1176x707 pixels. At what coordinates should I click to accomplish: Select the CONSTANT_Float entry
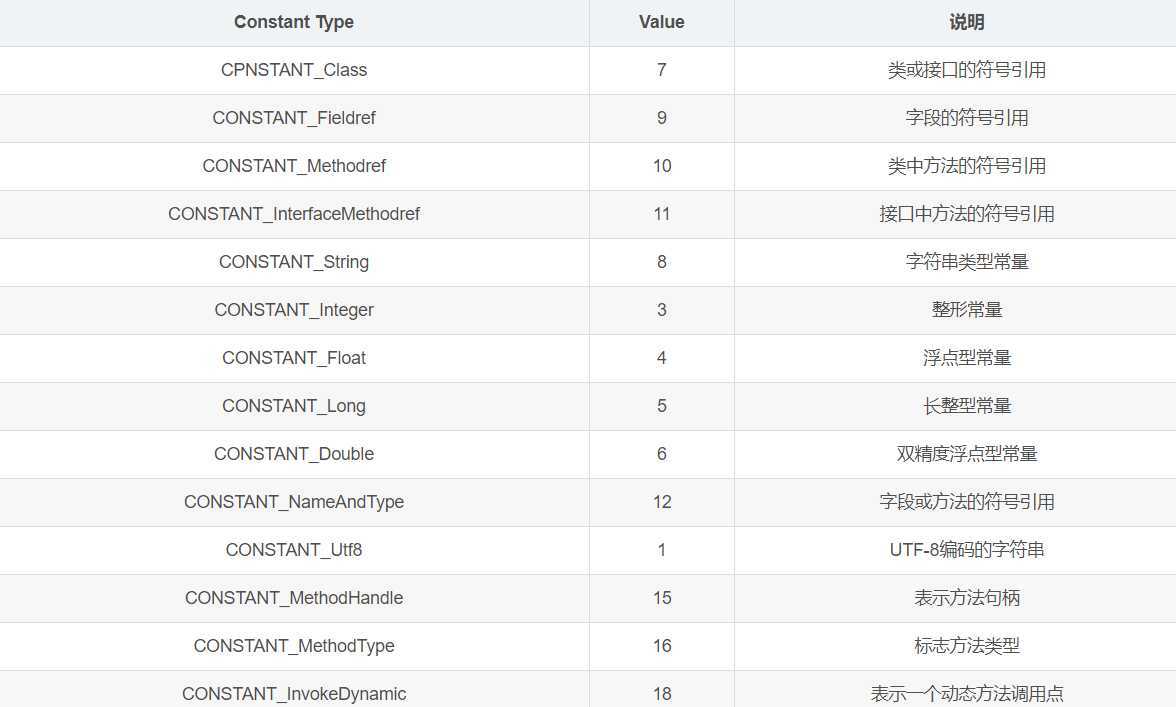tap(294, 358)
